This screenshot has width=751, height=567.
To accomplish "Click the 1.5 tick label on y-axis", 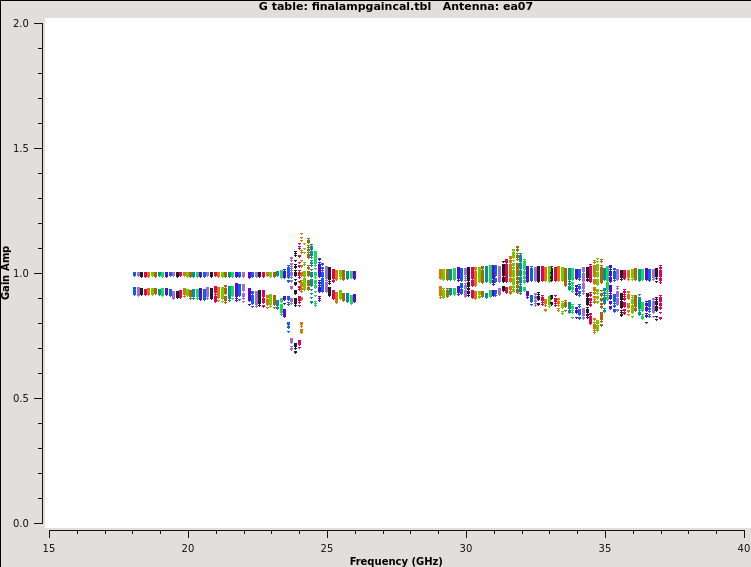I will pyautogui.click(x=20, y=148).
